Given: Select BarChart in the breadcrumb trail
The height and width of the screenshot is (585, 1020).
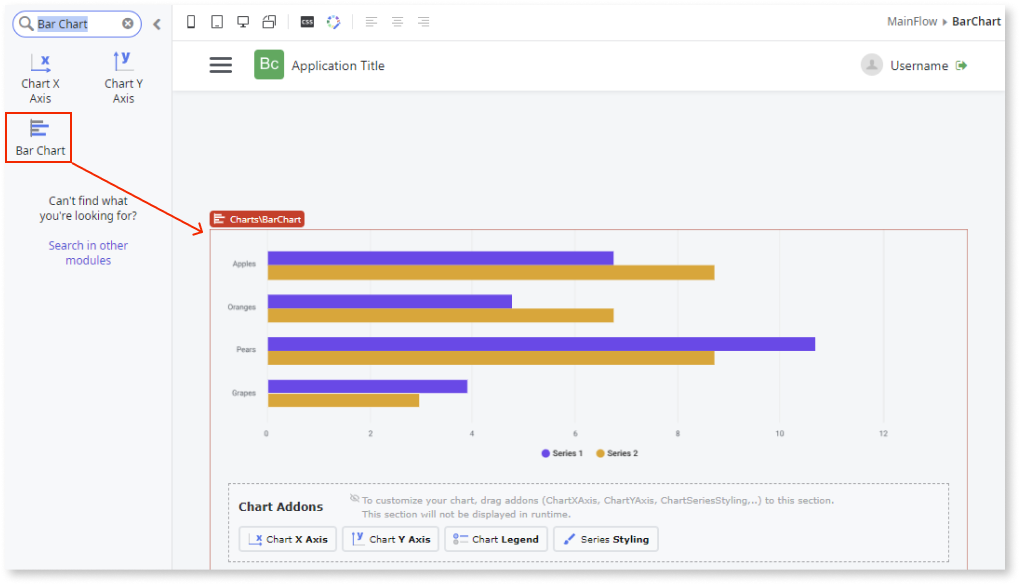Looking at the screenshot, I should click(976, 20).
